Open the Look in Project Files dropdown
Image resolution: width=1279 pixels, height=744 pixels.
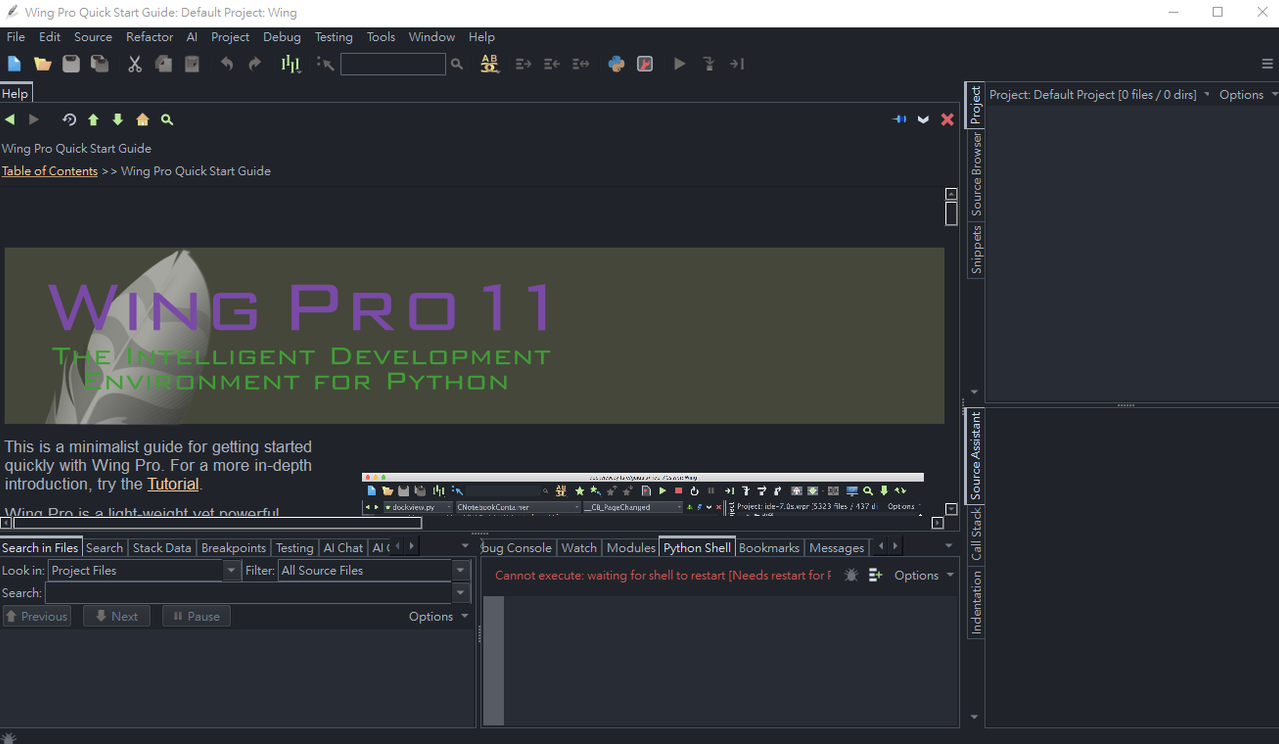tap(231, 570)
